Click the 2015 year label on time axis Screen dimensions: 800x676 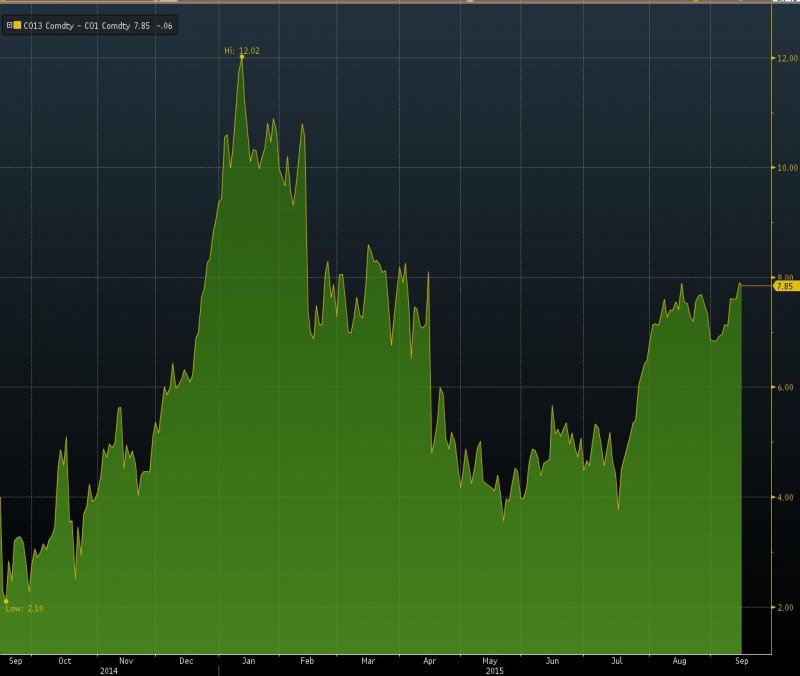pos(494,670)
